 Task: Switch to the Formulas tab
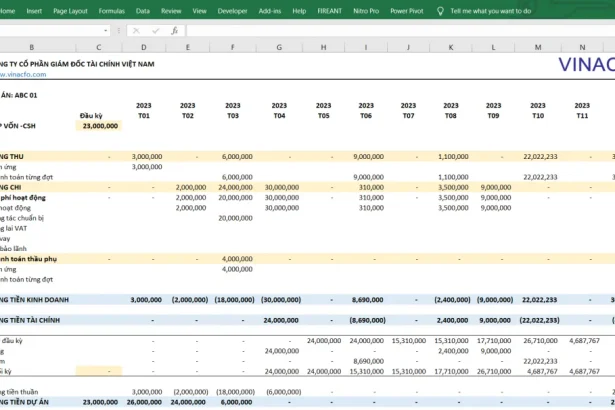point(112,11)
